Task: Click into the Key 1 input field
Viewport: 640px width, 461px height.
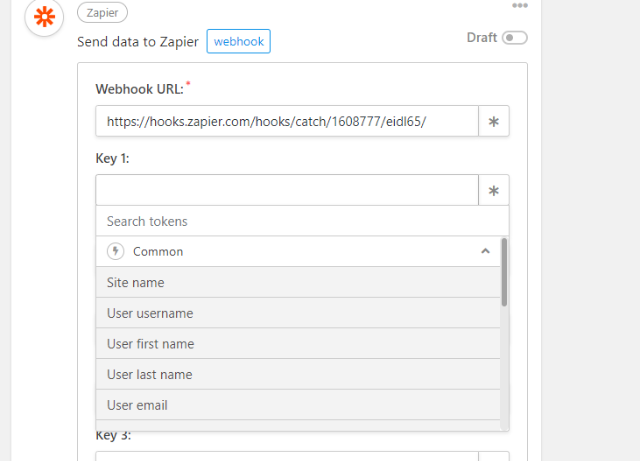Action: point(287,190)
